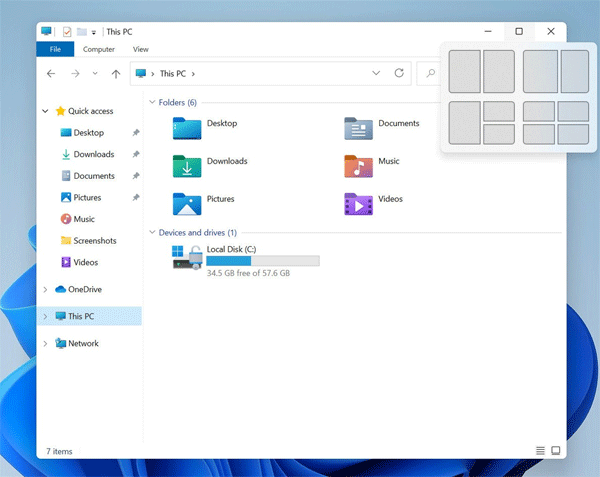Image resolution: width=600 pixels, height=477 pixels.
Task: Snap to narrow right zone of uneven split
Action: tap(575, 72)
